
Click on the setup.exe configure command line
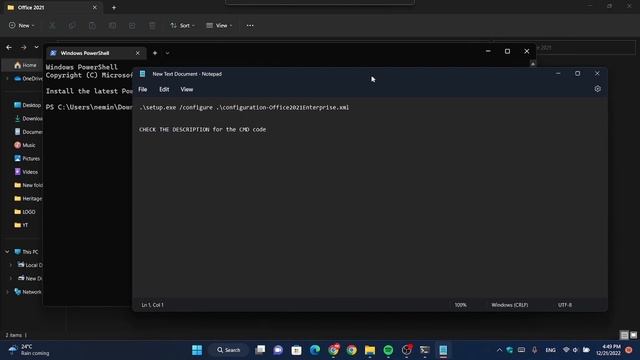[x=244, y=107]
